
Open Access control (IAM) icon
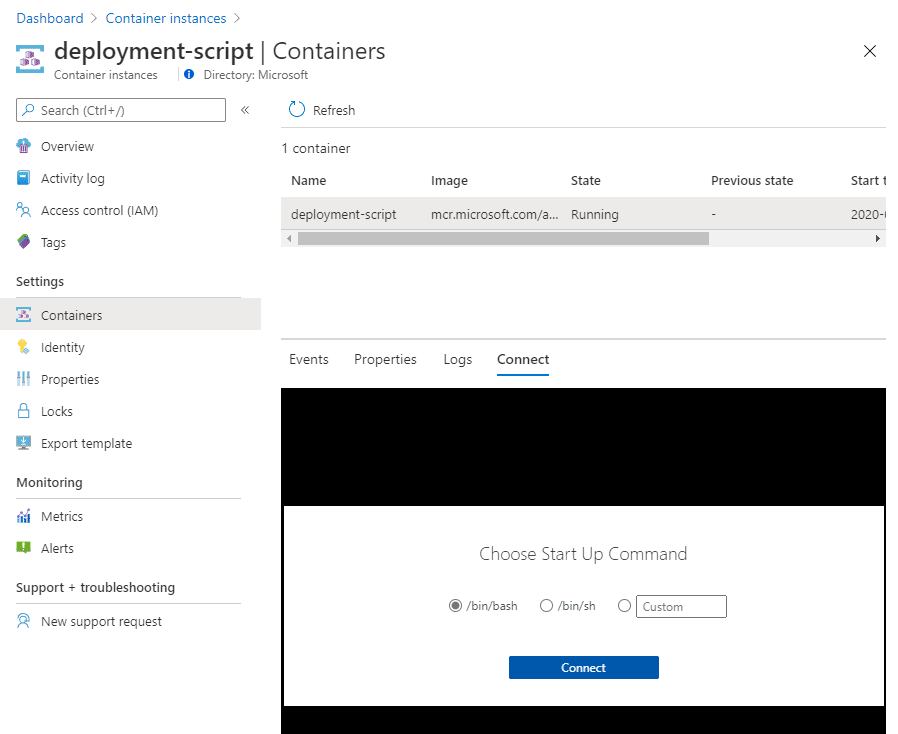[23, 210]
